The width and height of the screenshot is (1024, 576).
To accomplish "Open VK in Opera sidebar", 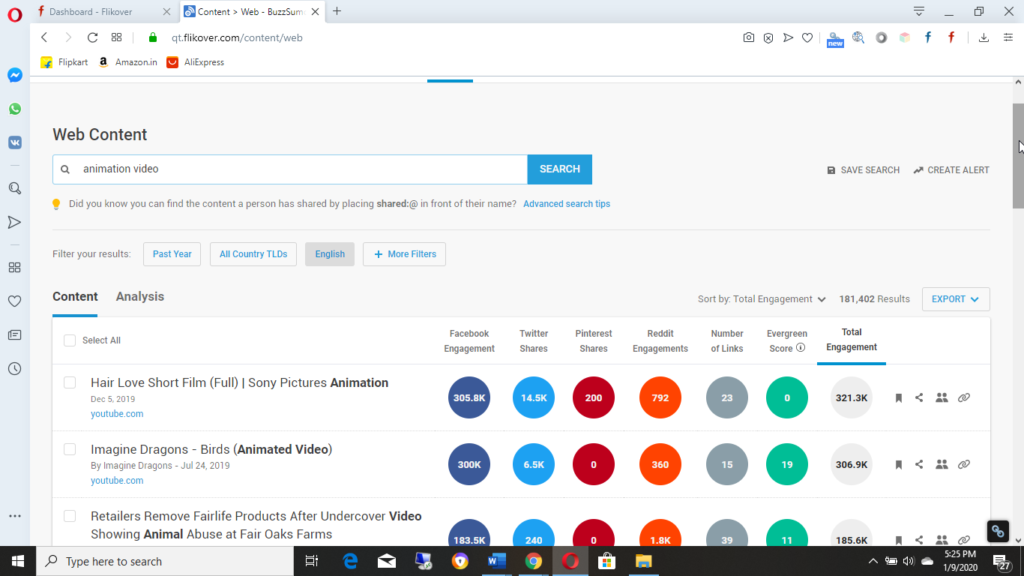I will click(14, 142).
